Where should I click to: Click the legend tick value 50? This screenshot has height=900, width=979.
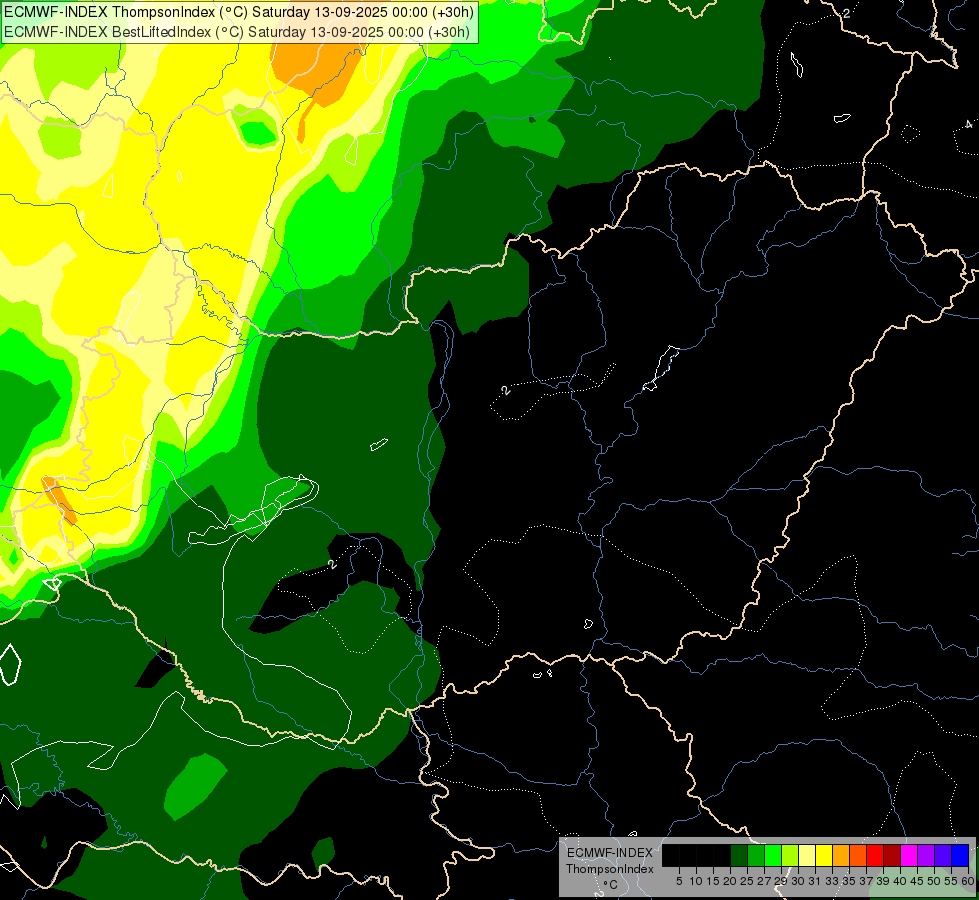[934, 881]
